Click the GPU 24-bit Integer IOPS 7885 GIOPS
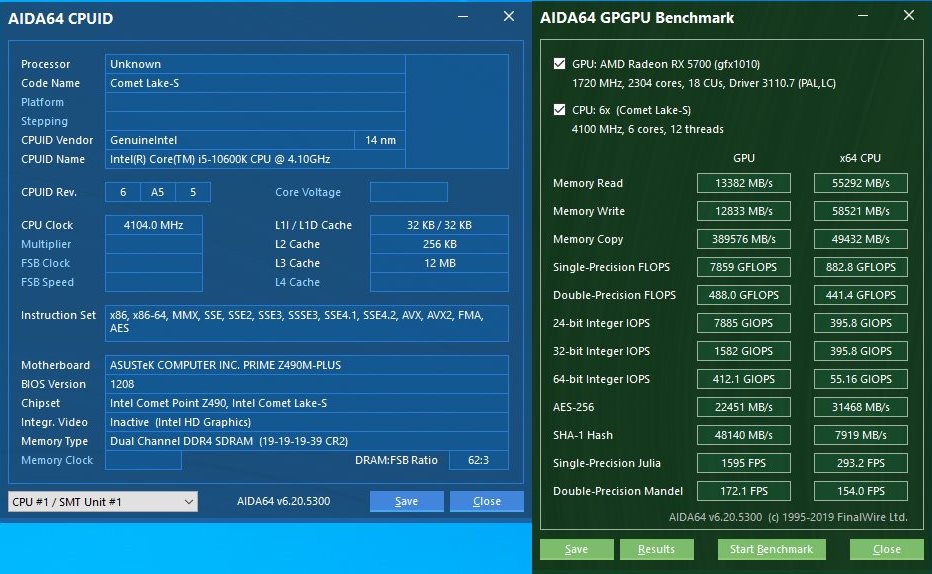Image resolution: width=932 pixels, height=574 pixels. pyautogui.click(x=744, y=323)
